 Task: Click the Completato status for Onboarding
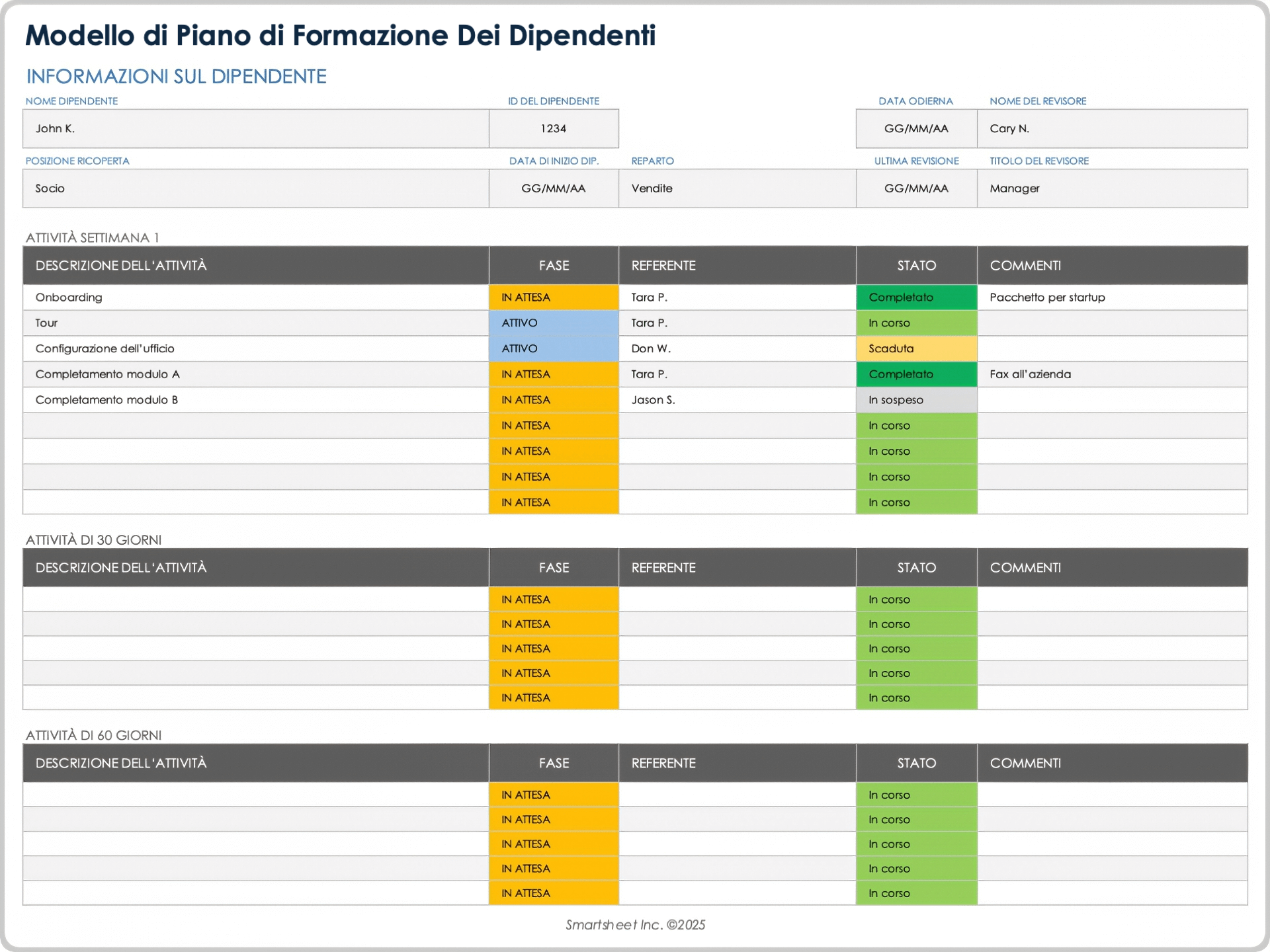[x=916, y=297]
